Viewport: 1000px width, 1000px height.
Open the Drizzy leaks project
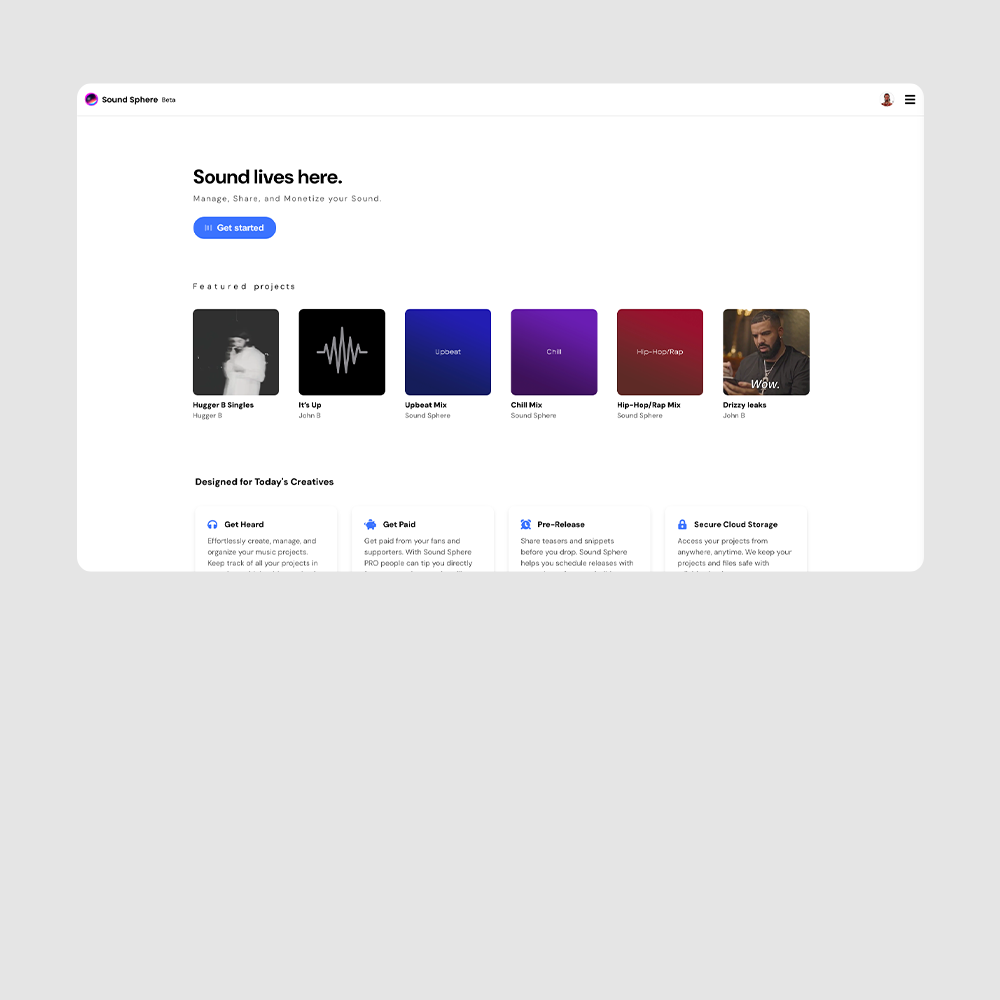[x=765, y=351]
